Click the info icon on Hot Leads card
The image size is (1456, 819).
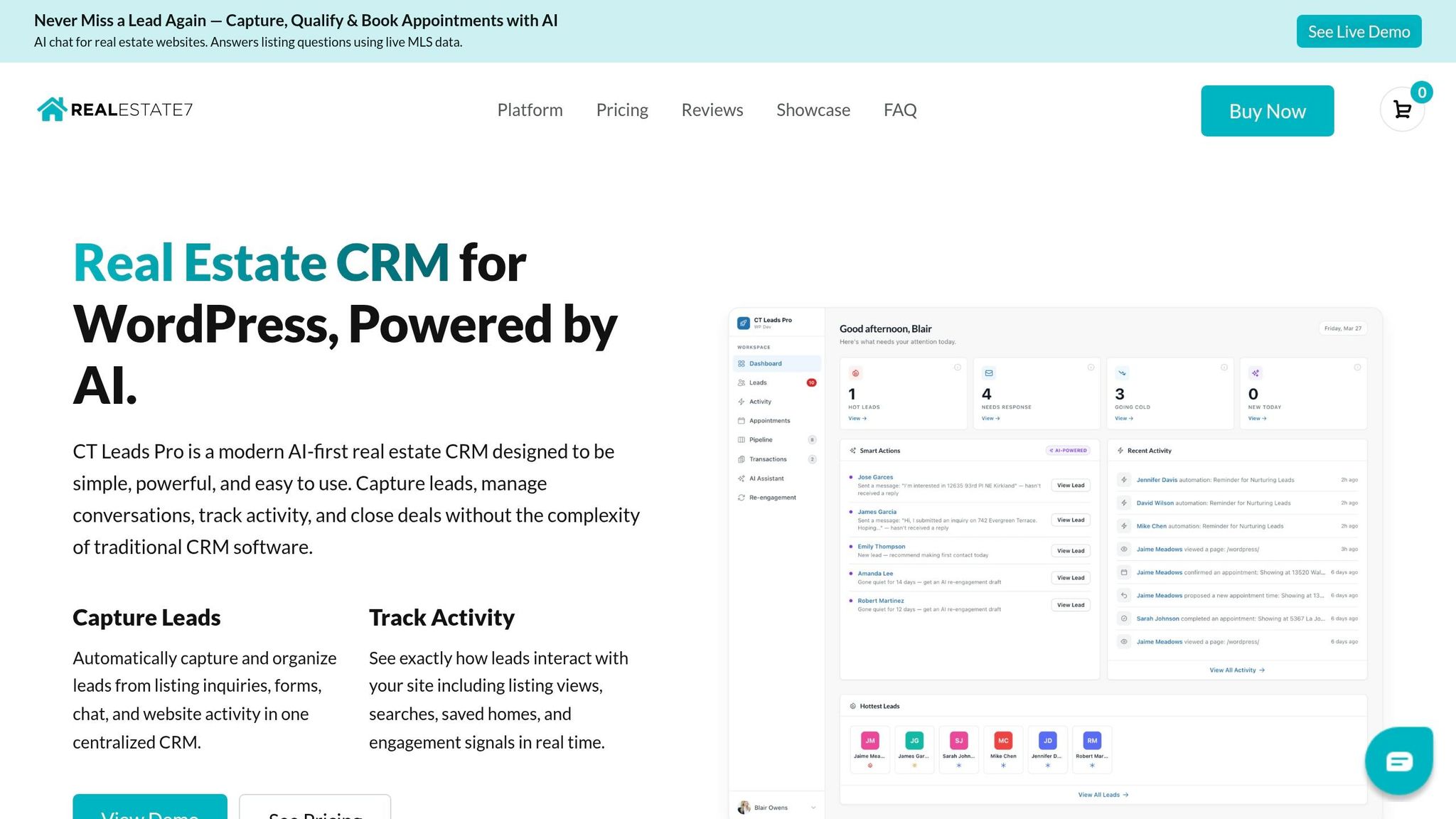pos(957,368)
